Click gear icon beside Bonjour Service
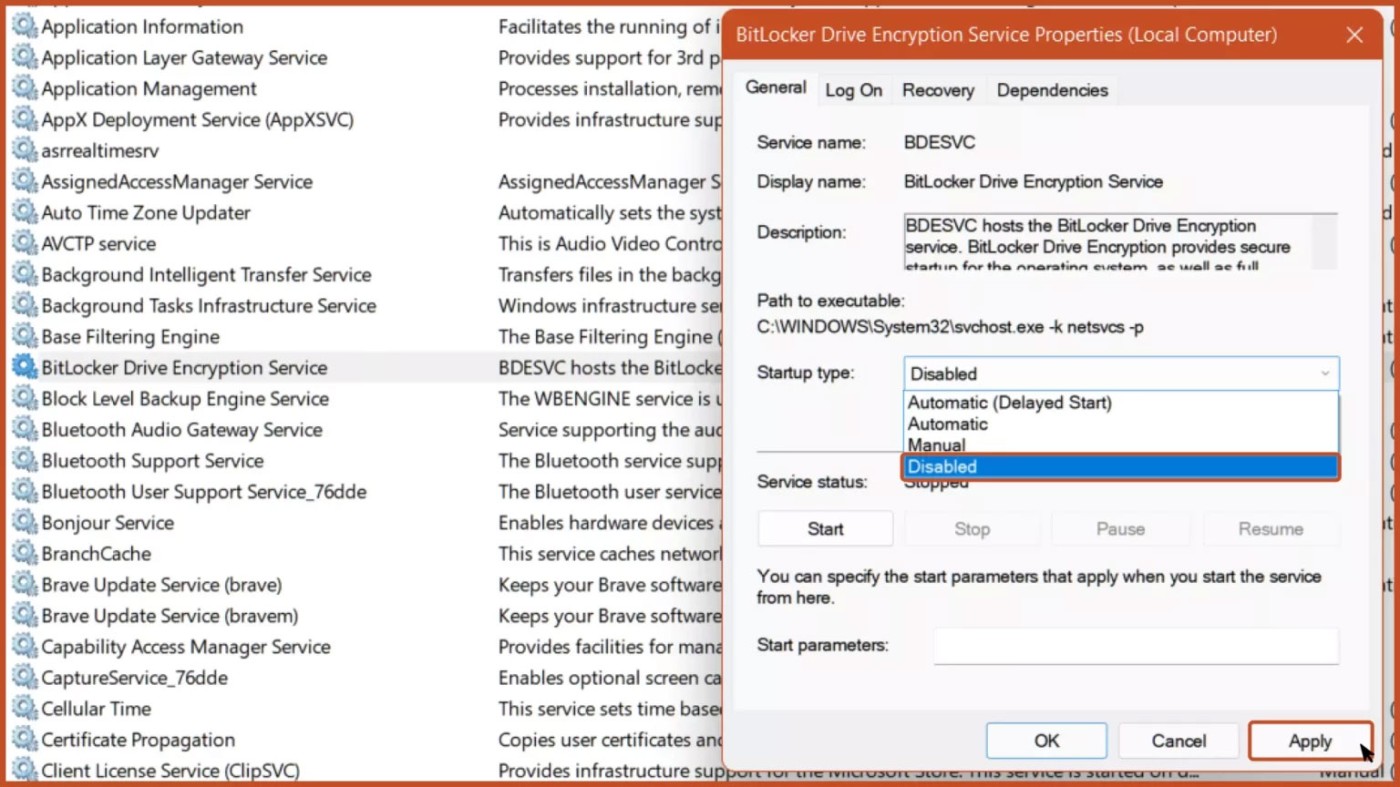This screenshot has width=1400, height=787. (24, 522)
